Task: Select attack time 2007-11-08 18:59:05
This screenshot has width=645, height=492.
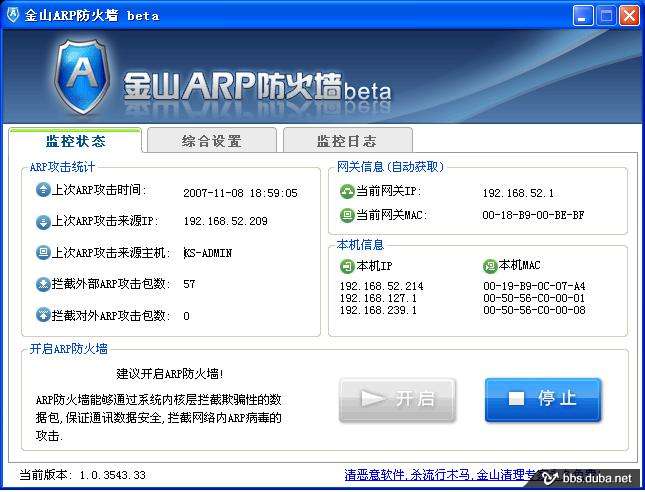Action: click(240, 193)
